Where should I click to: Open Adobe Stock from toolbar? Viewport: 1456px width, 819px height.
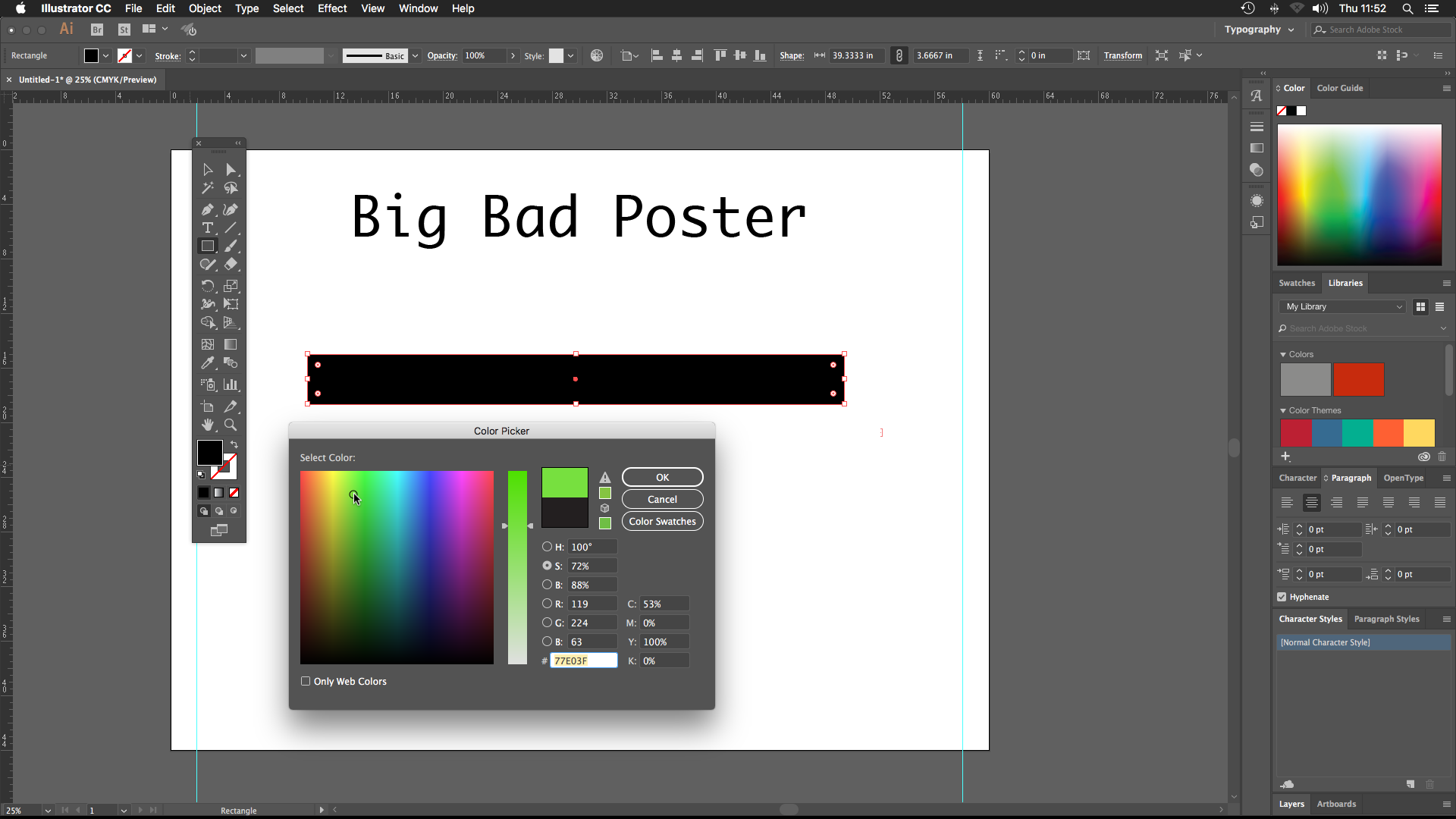(x=124, y=30)
